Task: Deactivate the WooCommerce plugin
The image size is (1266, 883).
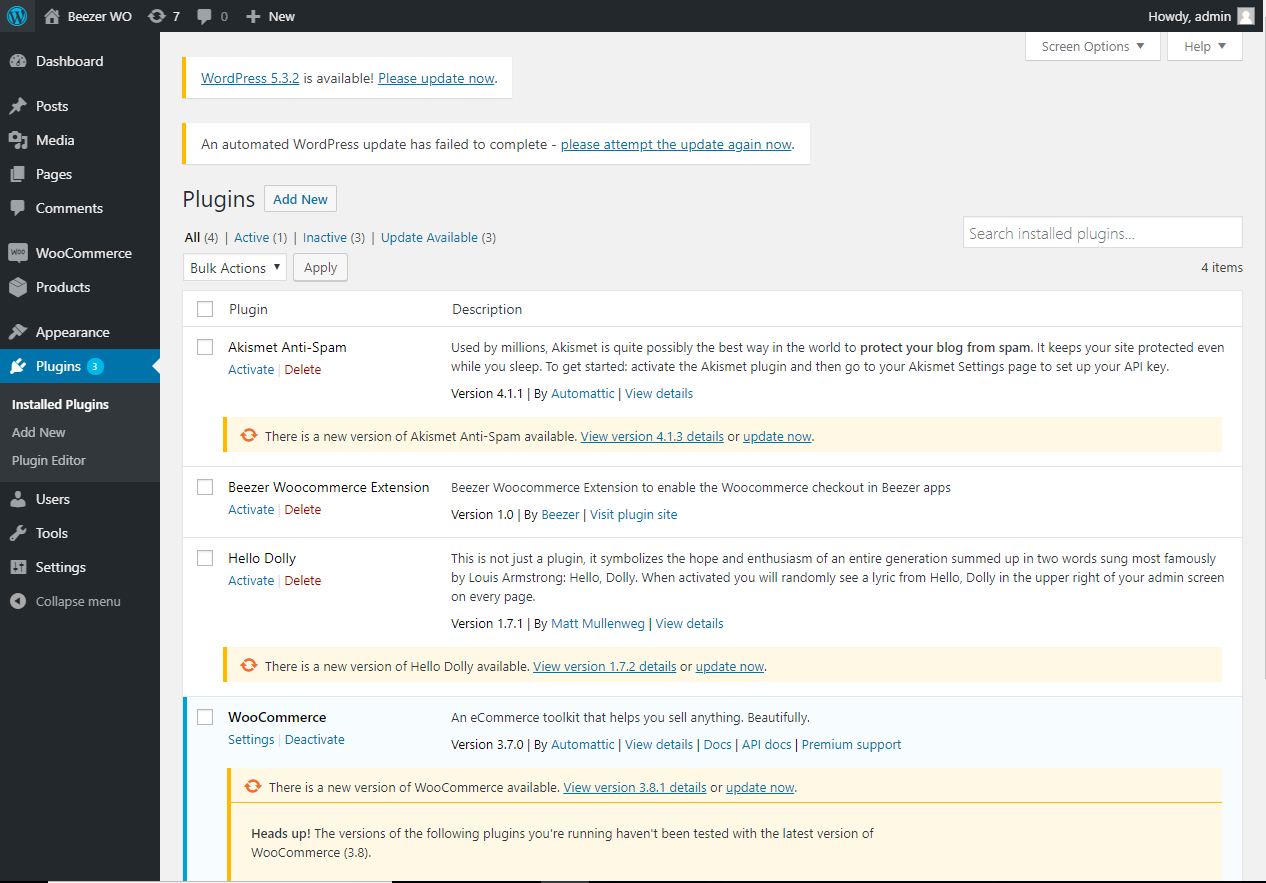Action: click(315, 740)
